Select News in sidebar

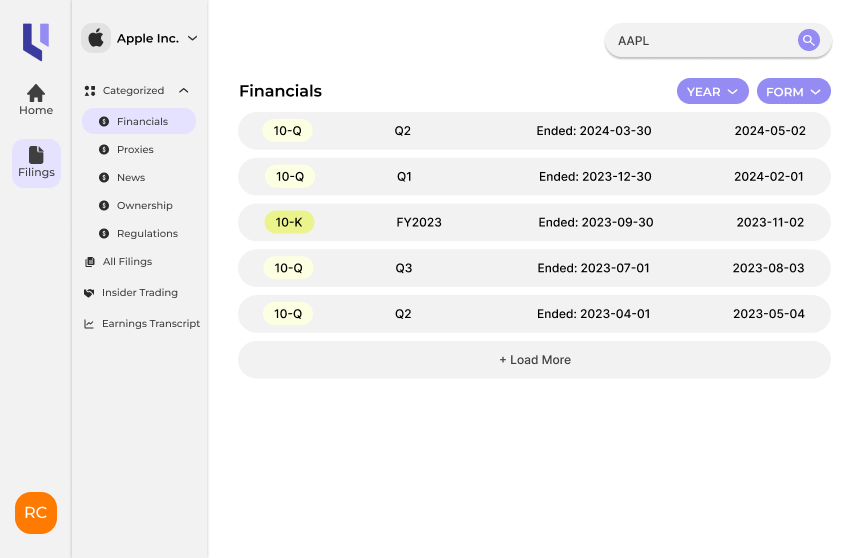[x=131, y=177]
